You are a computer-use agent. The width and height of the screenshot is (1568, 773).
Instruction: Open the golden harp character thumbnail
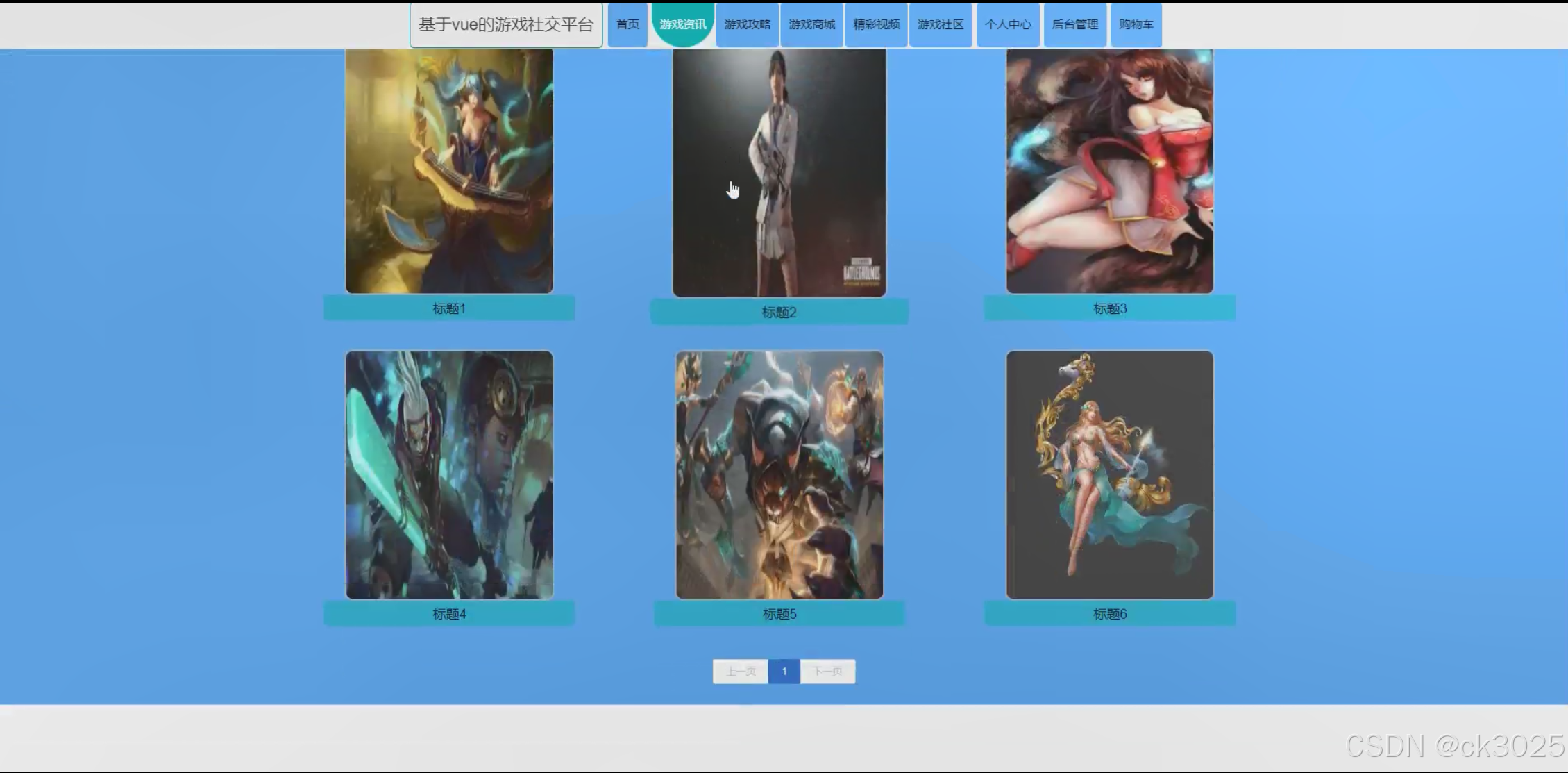pyautogui.click(x=449, y=170)
